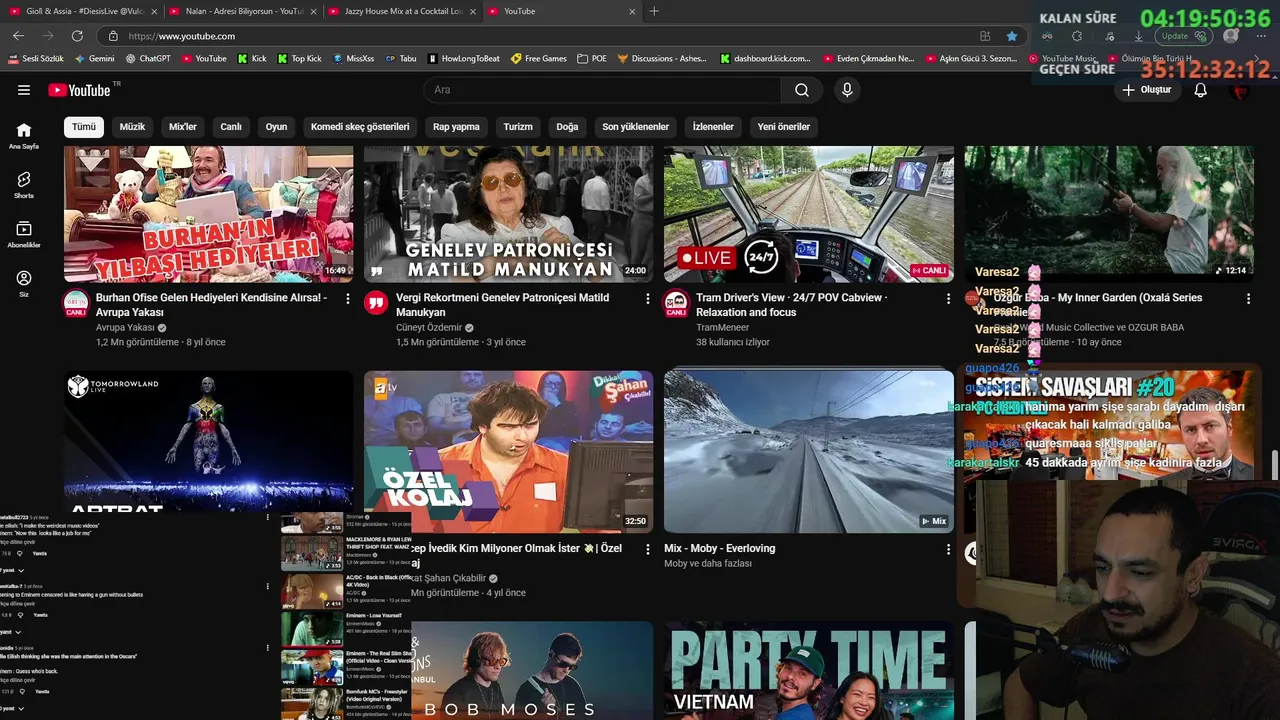Close the Jazzy House Mix tab

472,11
